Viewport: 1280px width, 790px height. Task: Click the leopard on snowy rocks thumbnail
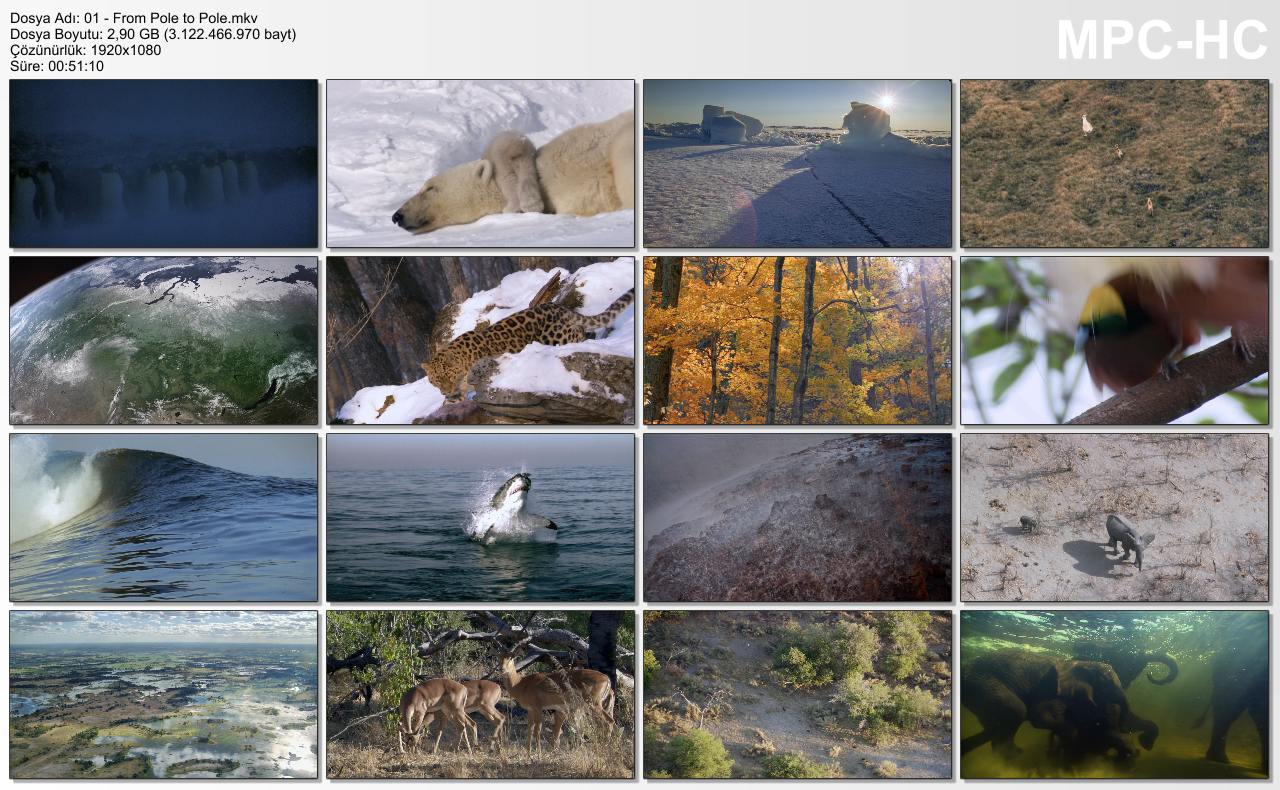point(480,340)
